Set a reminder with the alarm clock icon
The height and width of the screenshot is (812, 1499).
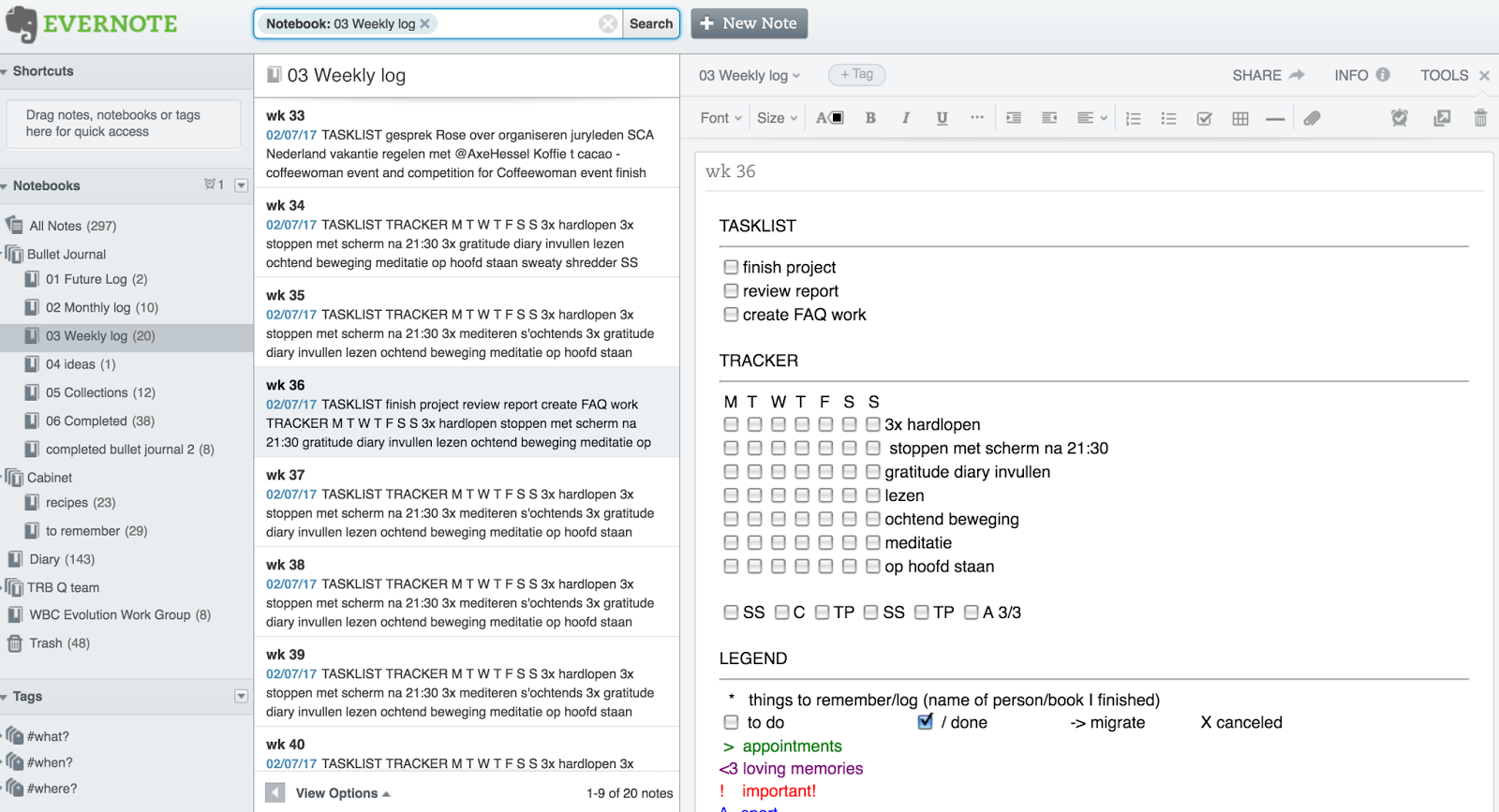(1400, 118)
